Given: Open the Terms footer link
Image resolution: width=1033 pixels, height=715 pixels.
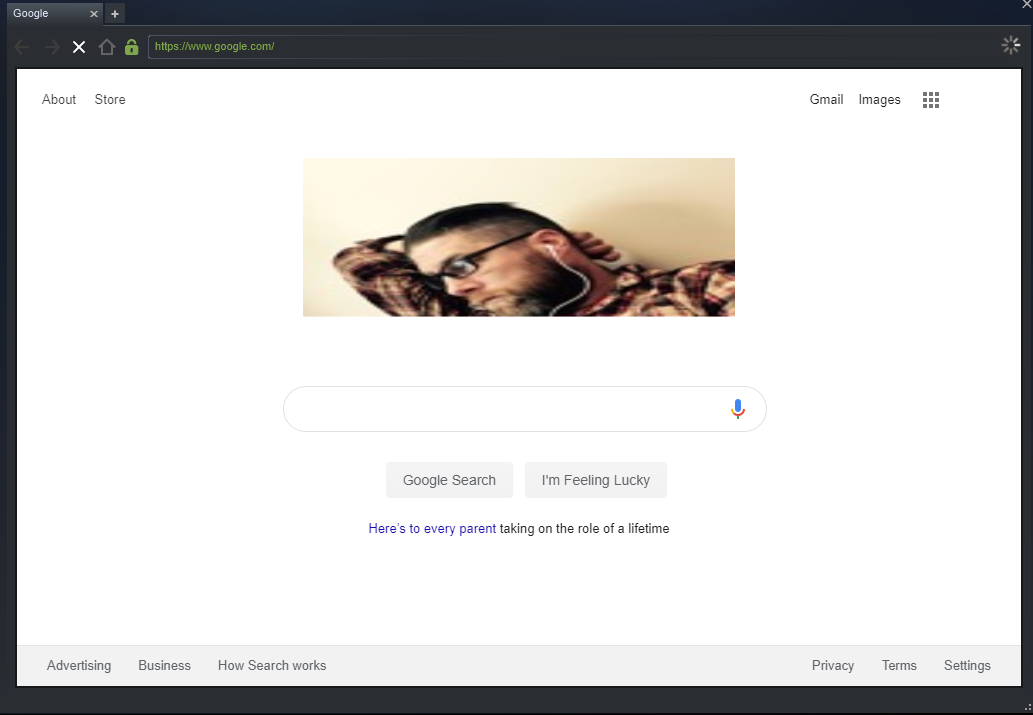Looking at the screenshot, I should click(899, 666).
